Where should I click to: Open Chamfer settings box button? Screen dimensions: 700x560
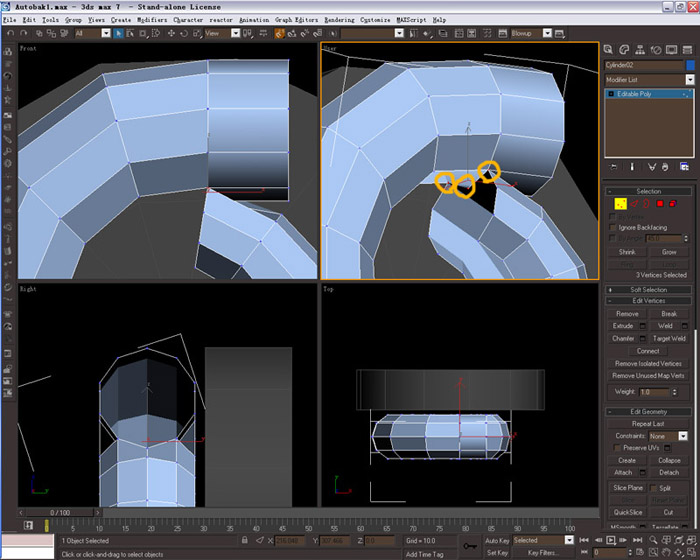pyautogui.click(x=643, y=339)
